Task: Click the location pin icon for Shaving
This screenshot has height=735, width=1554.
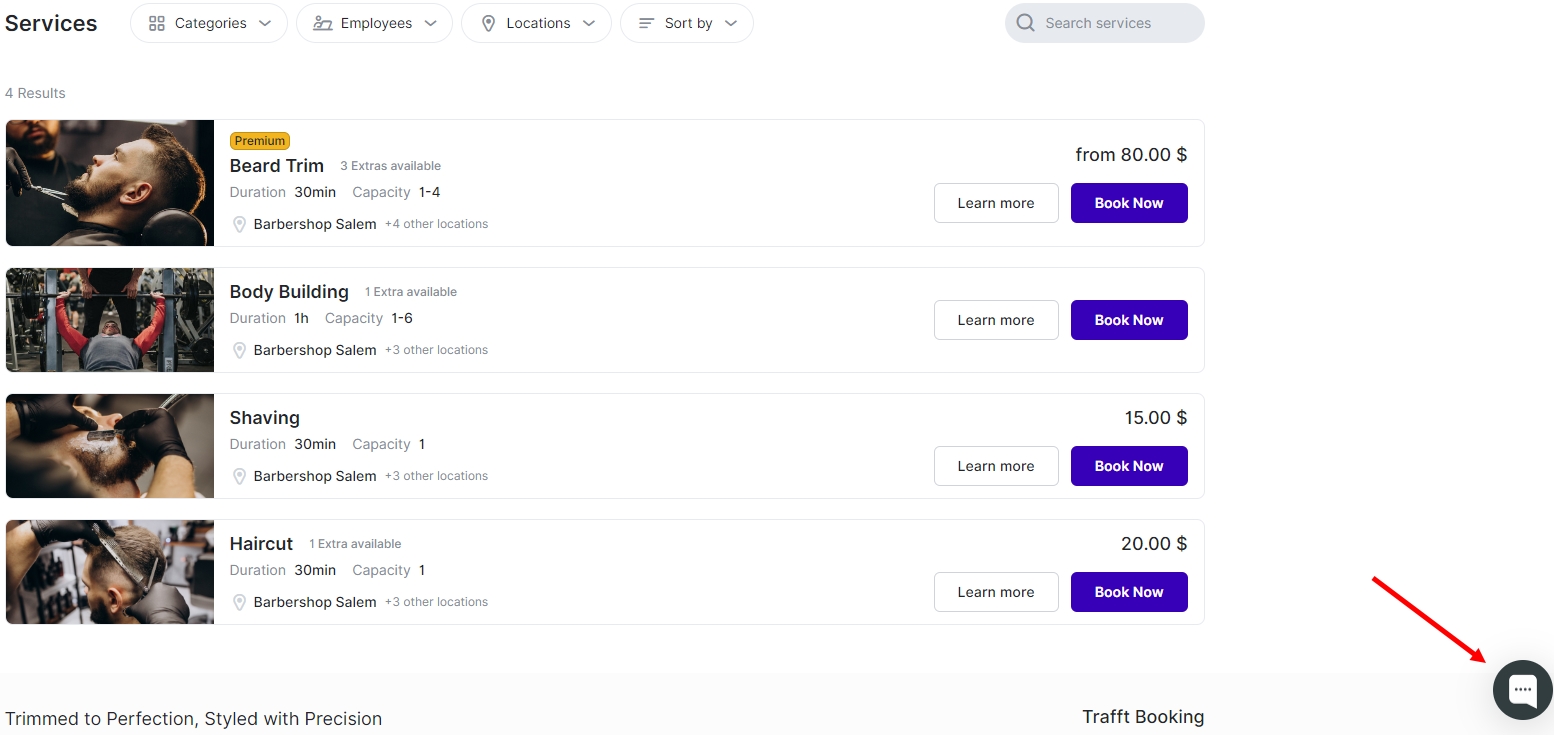Action: coord(239,477)
